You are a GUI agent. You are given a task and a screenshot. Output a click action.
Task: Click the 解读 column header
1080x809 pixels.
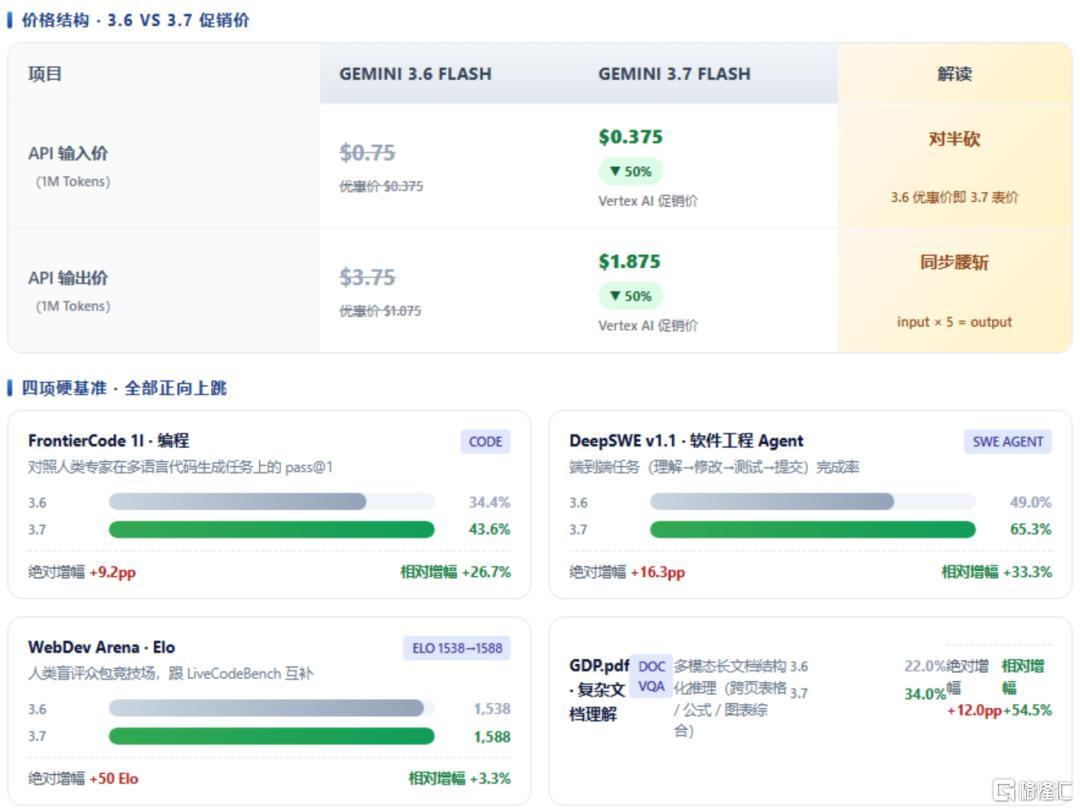[x=955, y=74]
